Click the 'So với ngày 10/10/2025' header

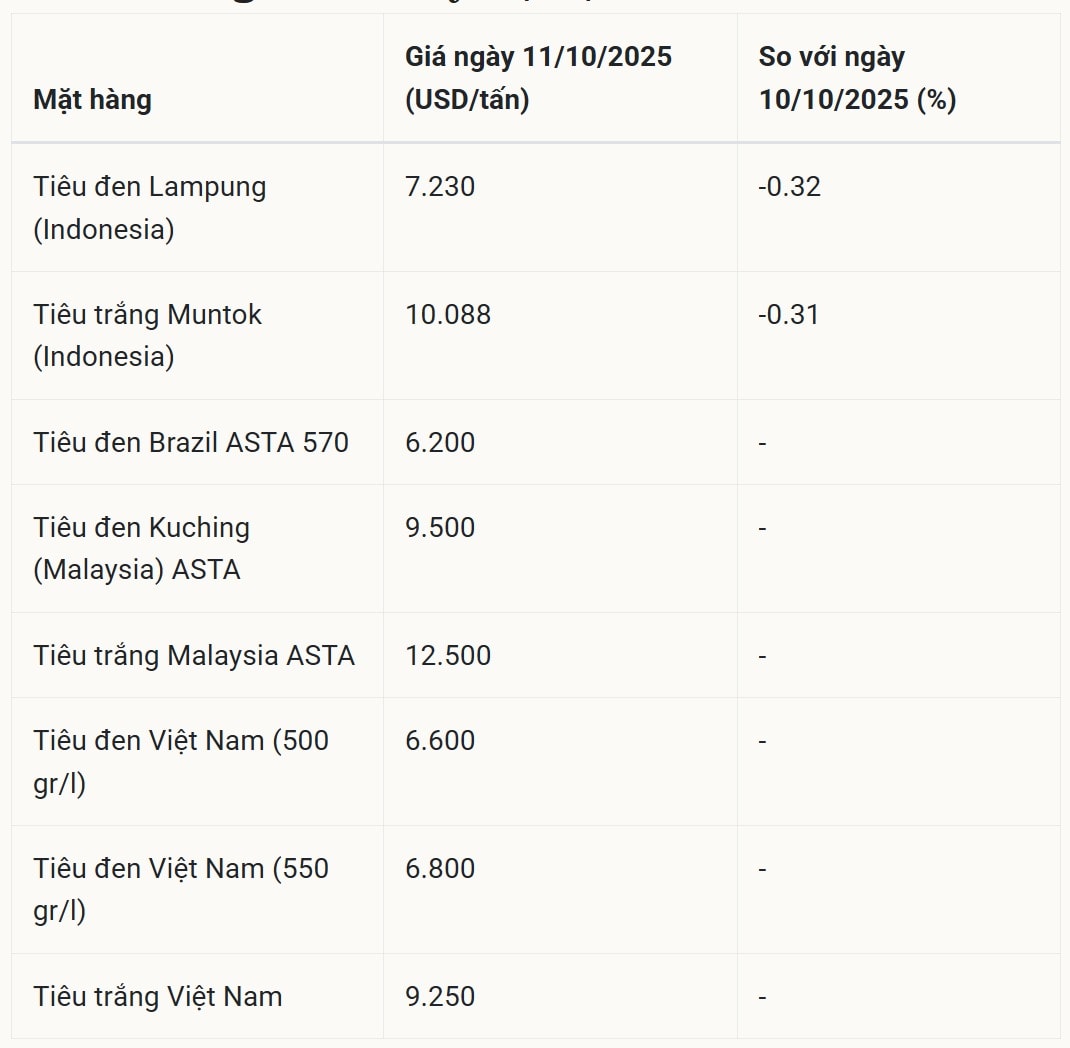point(857,78)
